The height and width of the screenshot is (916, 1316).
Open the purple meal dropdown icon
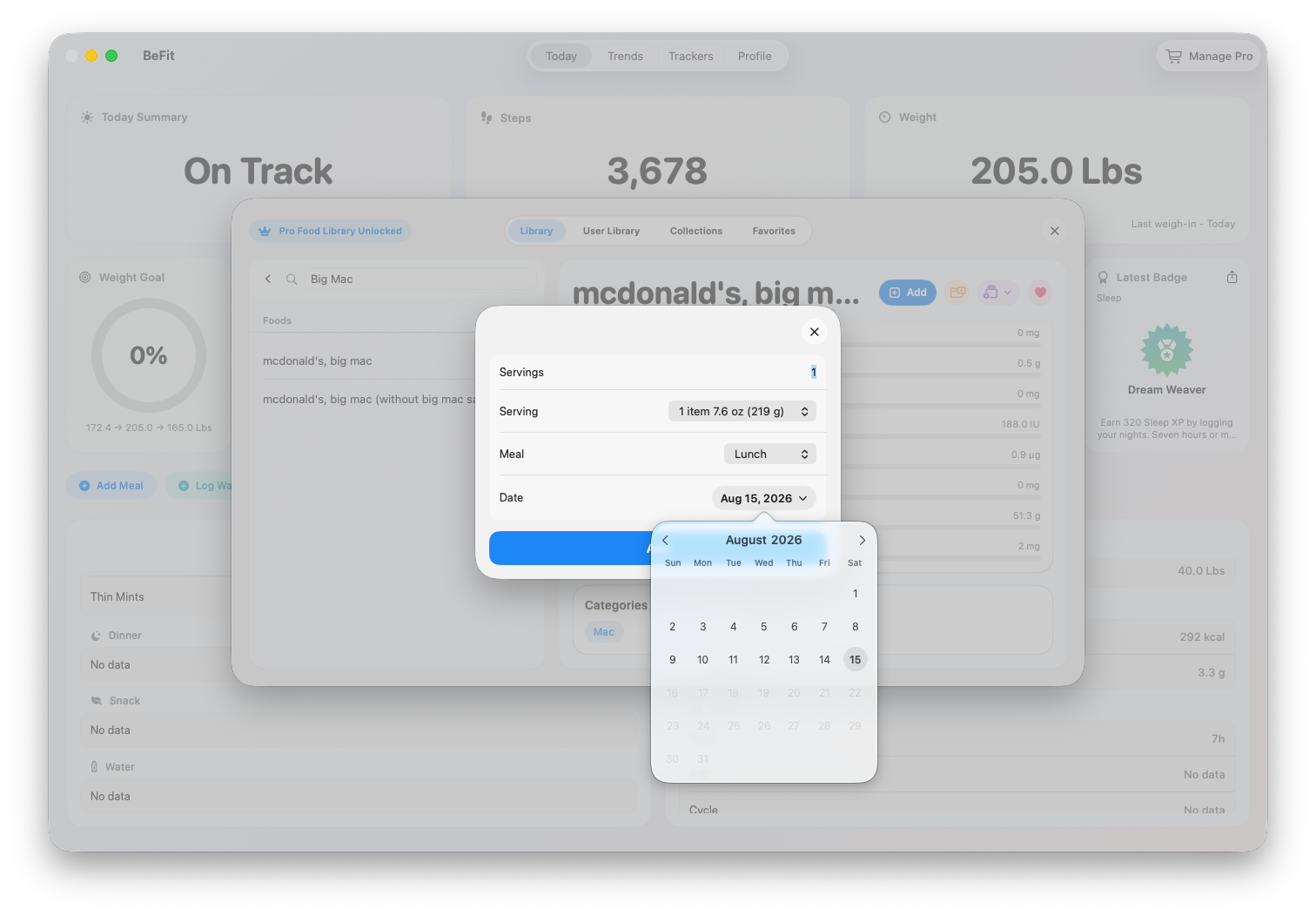coord(997,293)
